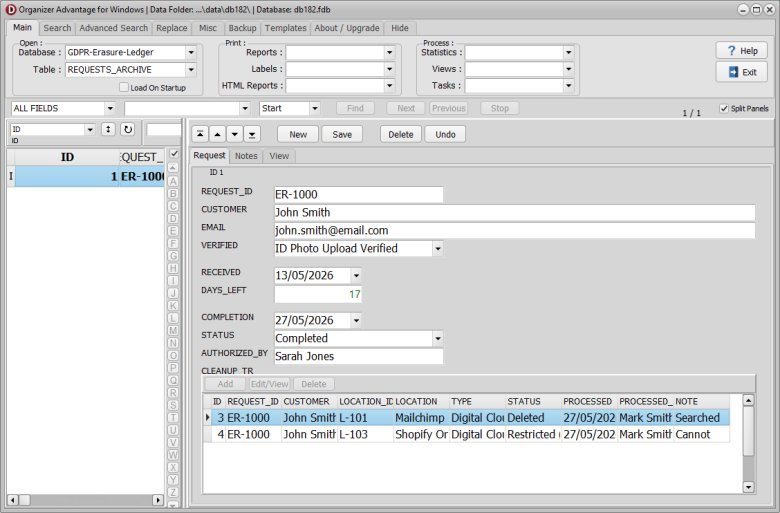This screenshot has height=513, width=780.
Task: Click the sort order toggle icon
Action: 108,129
